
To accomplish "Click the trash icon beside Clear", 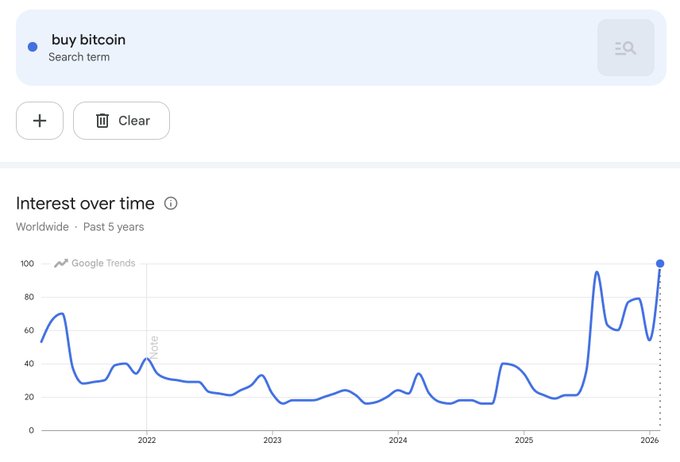I will coord(102,121).
